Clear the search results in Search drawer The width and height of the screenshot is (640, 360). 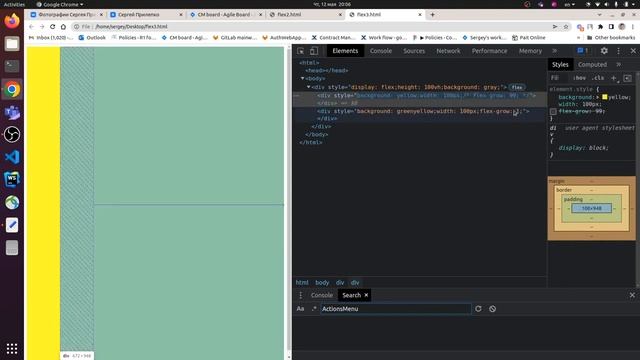493,309
